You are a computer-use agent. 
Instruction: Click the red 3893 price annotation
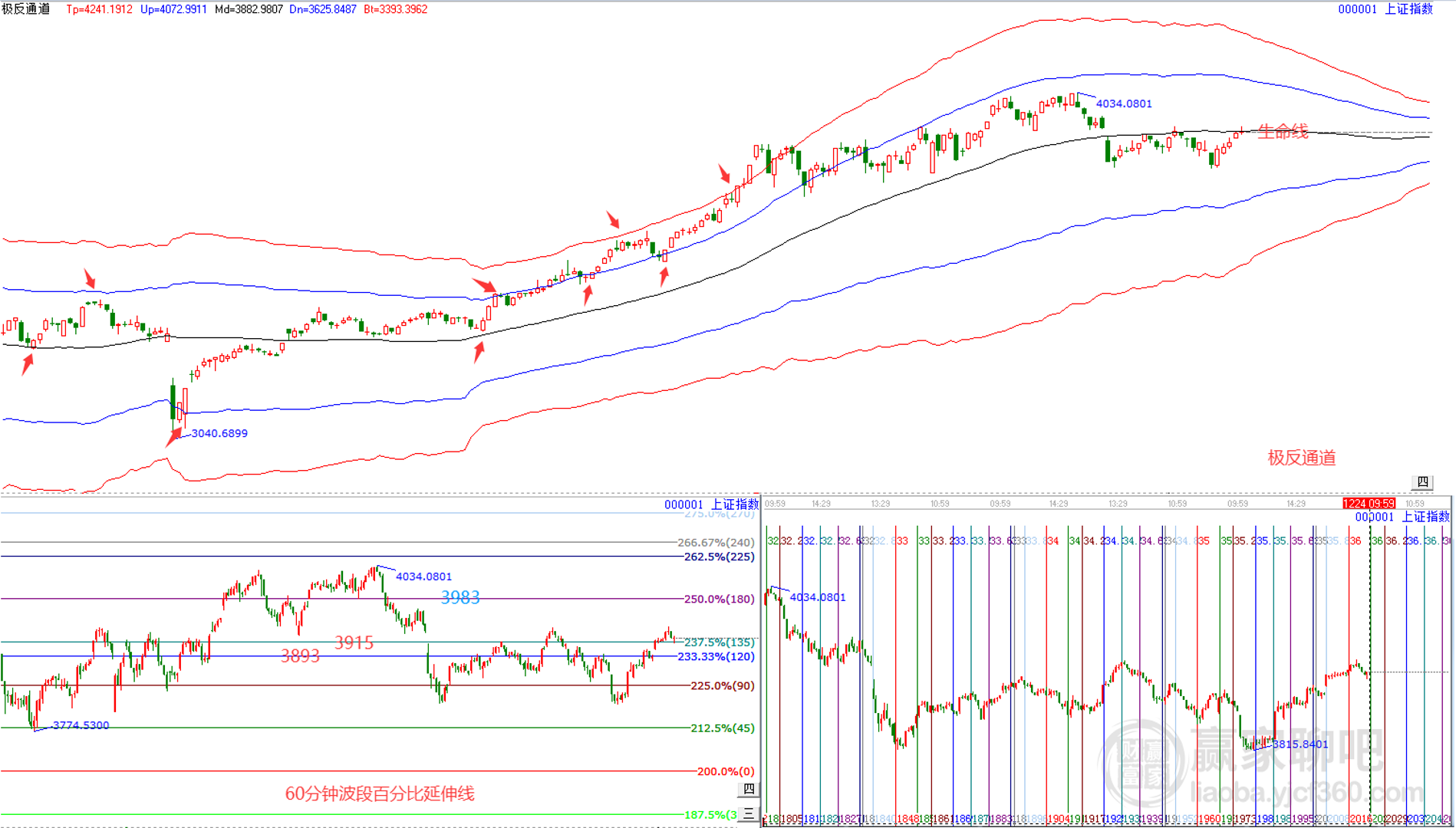pyautogui.click(x=300, y=656)
